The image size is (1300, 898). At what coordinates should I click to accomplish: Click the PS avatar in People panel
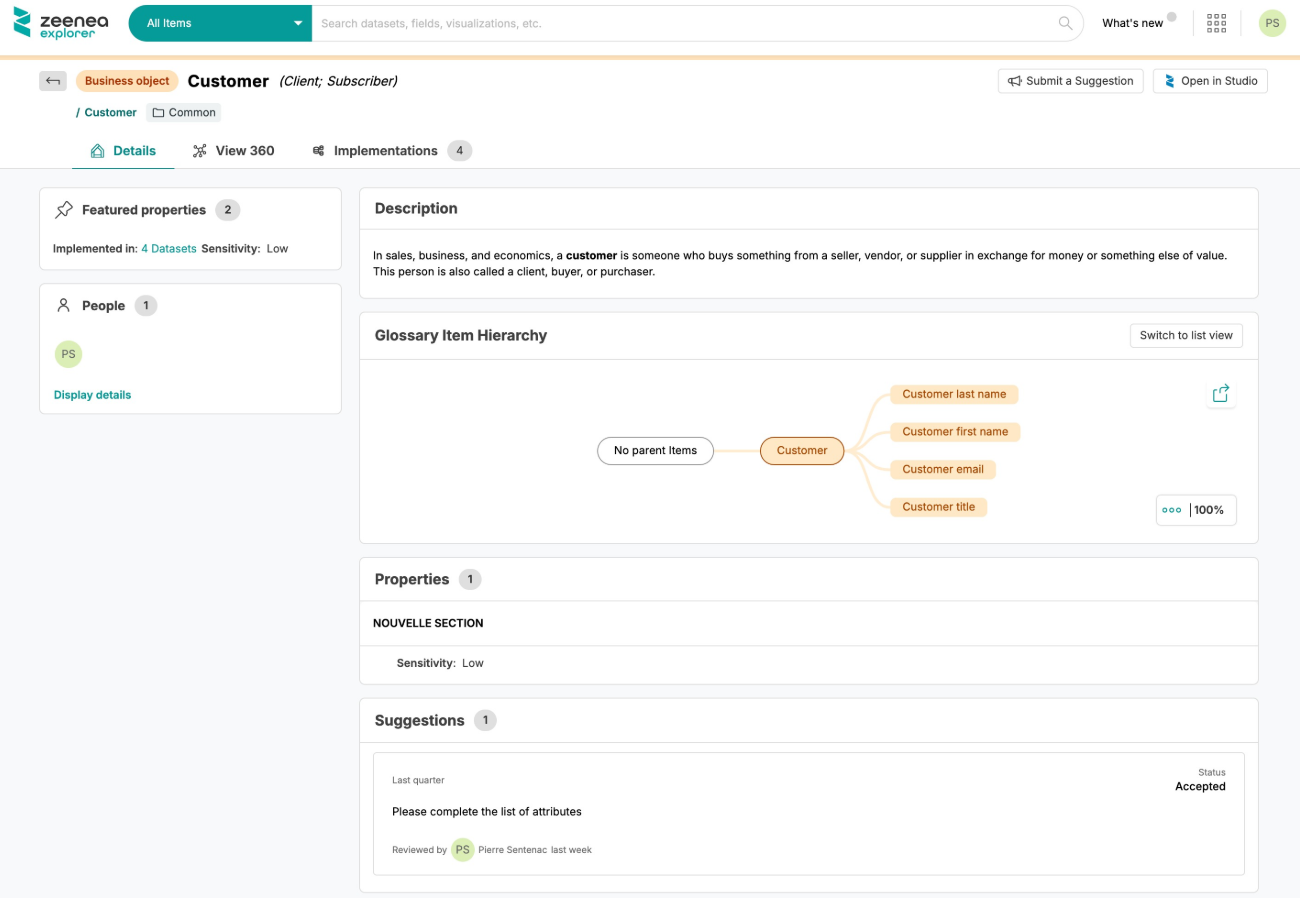click(68, 354)
